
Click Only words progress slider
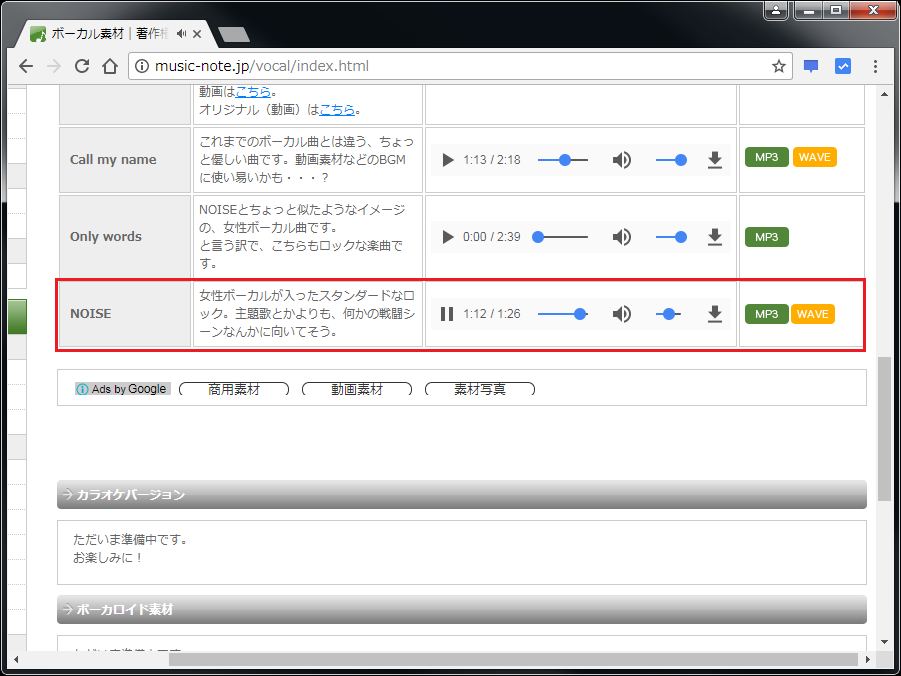point(563,237)
